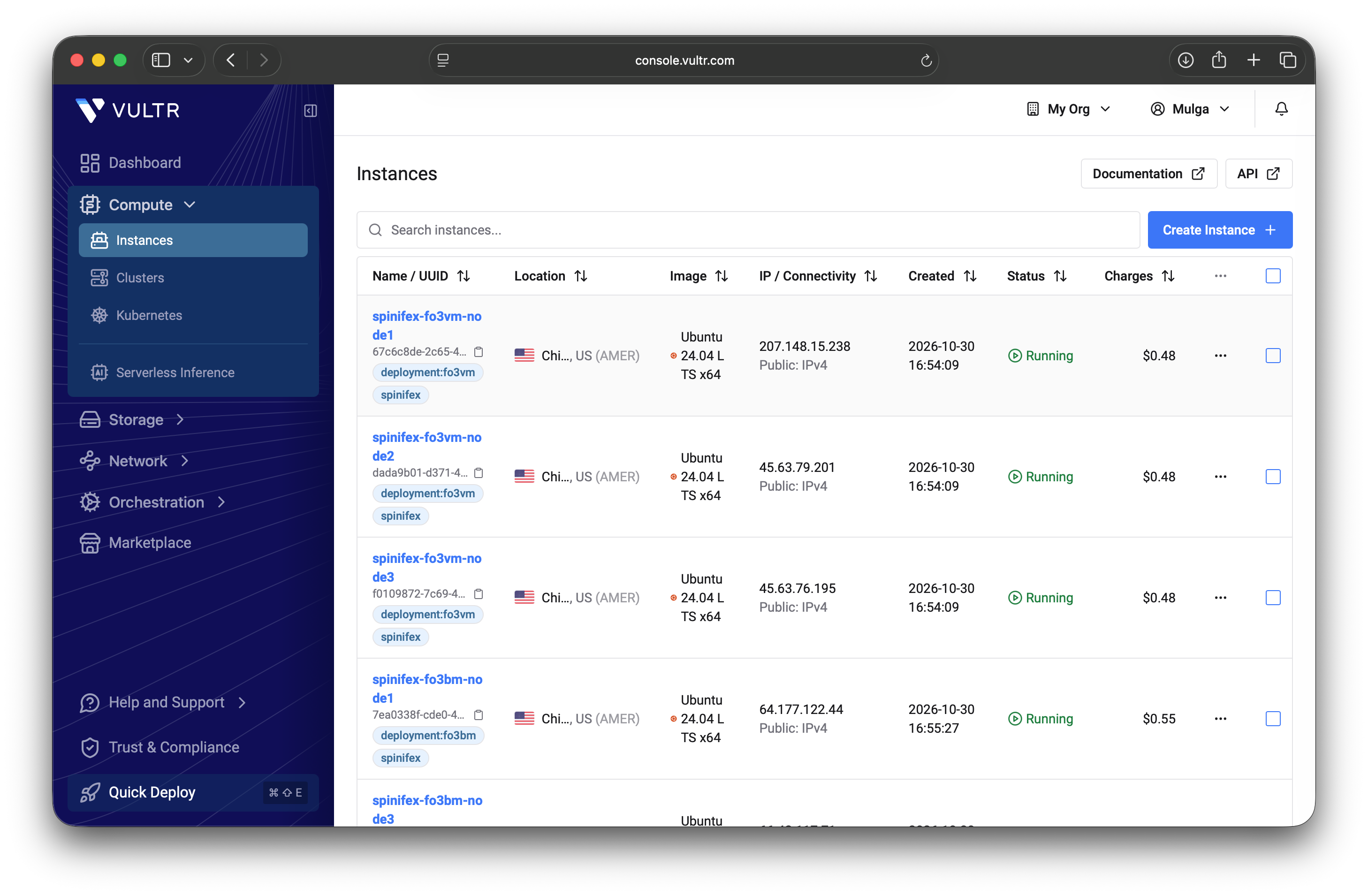The height and width of the screenshot is (896, 1368).
Task: Collapse the Compute menu section
Action: click(x=138, y=205)
